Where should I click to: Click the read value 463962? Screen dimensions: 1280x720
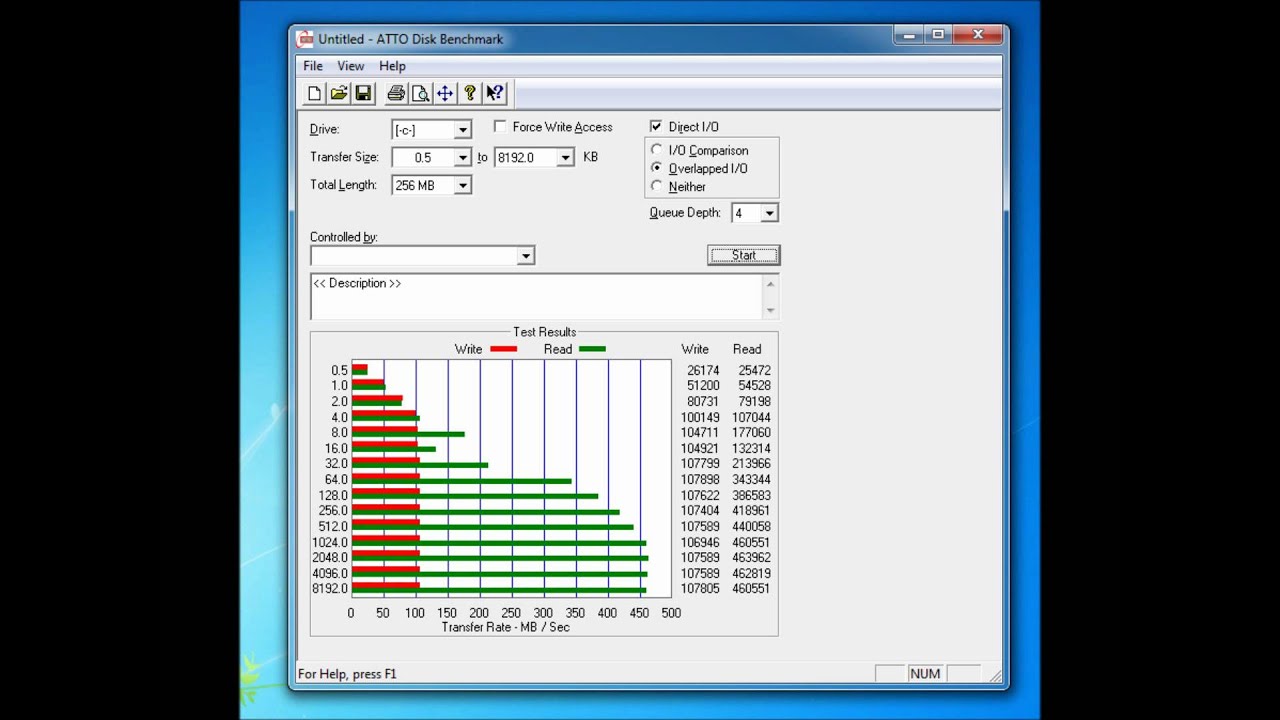[751, 558]
